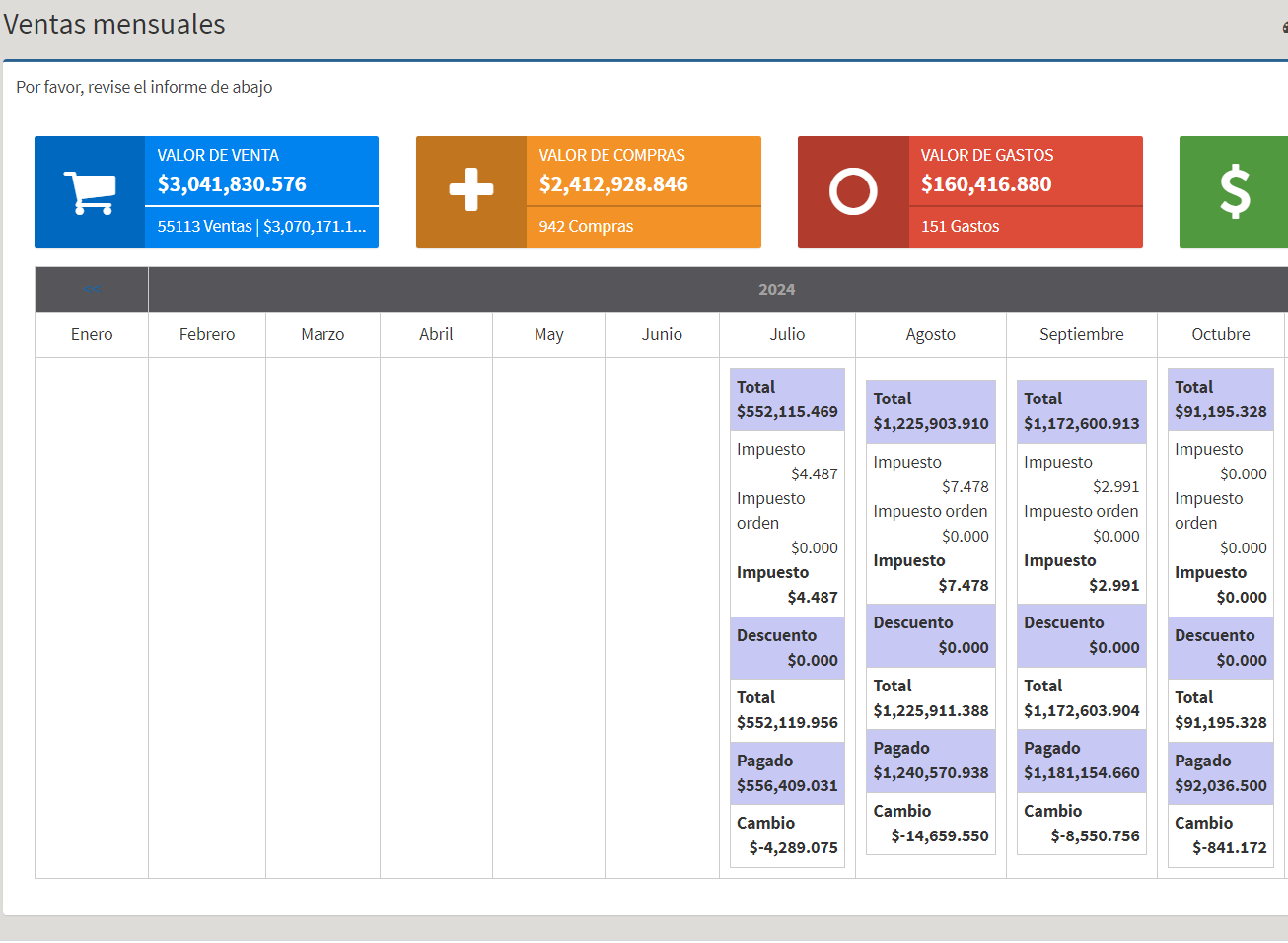Viewport: 1288px width, 943px height.
Task: Open the 942 Compras footer link
Action: click(586, 227)
